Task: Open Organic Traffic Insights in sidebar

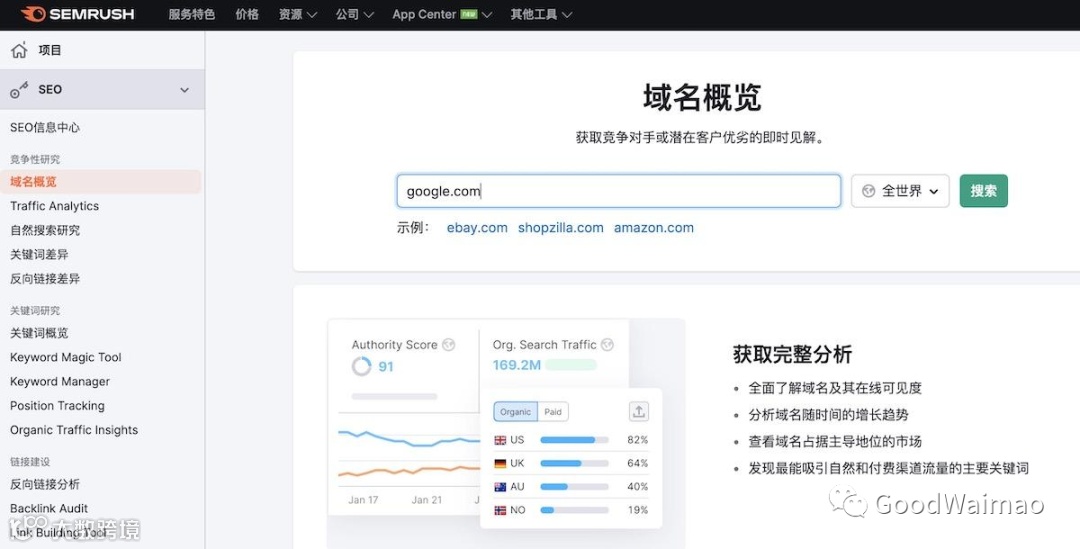Action: click(74, 430)
